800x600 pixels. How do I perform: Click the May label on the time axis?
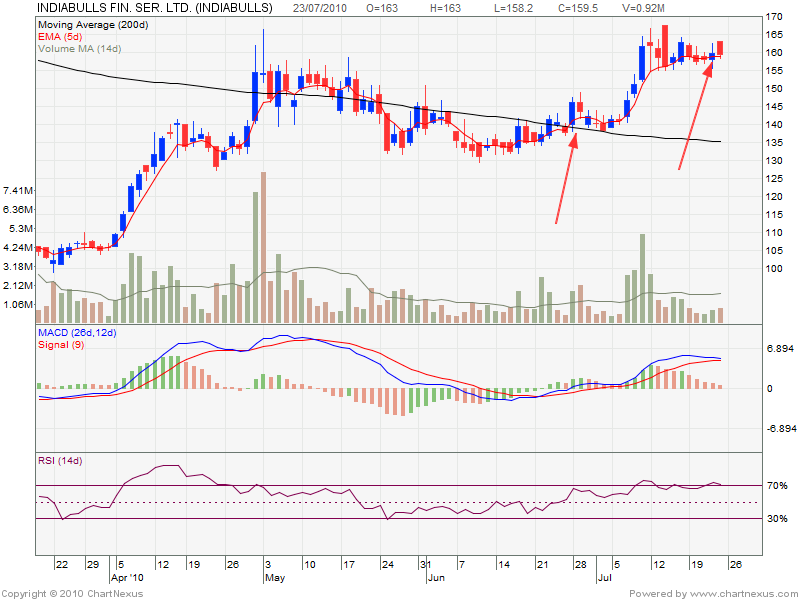[x=275, y=578]
